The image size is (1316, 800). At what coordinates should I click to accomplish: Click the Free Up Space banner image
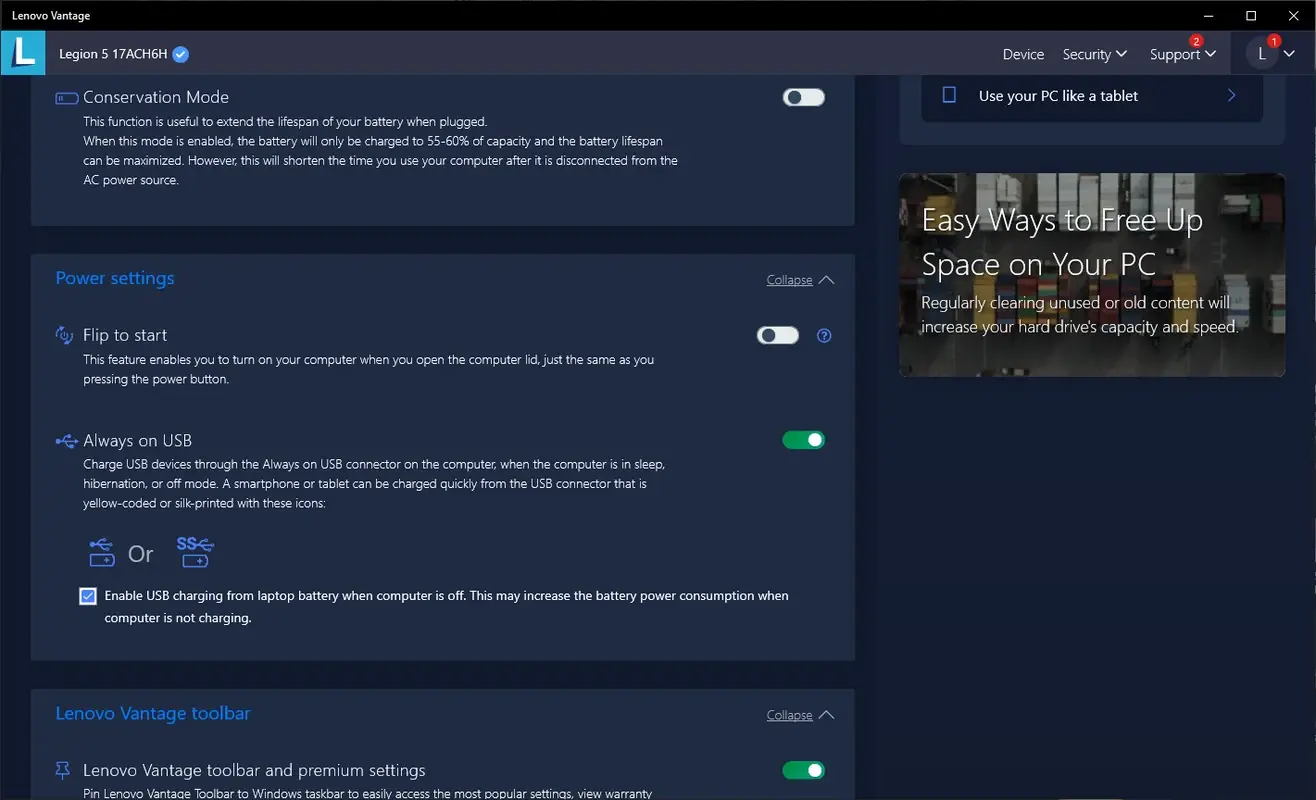(x=1091, y=274)
